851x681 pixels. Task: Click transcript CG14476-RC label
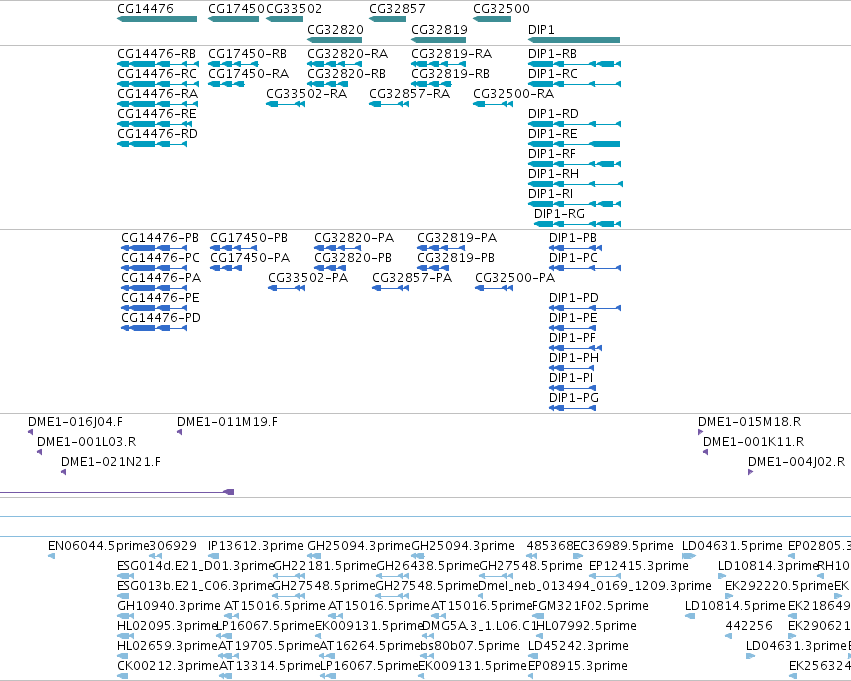click(157, 74)
